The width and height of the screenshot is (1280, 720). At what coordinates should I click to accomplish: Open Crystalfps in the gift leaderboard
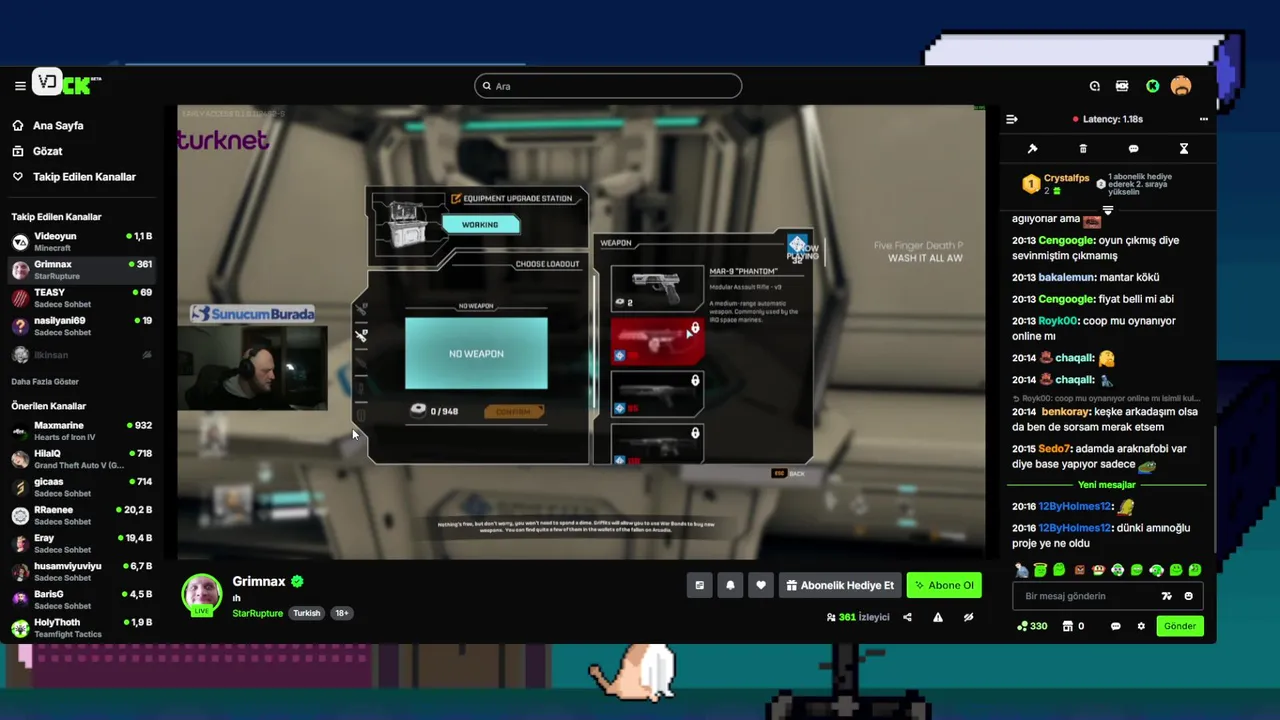[x=1066, y=178]
